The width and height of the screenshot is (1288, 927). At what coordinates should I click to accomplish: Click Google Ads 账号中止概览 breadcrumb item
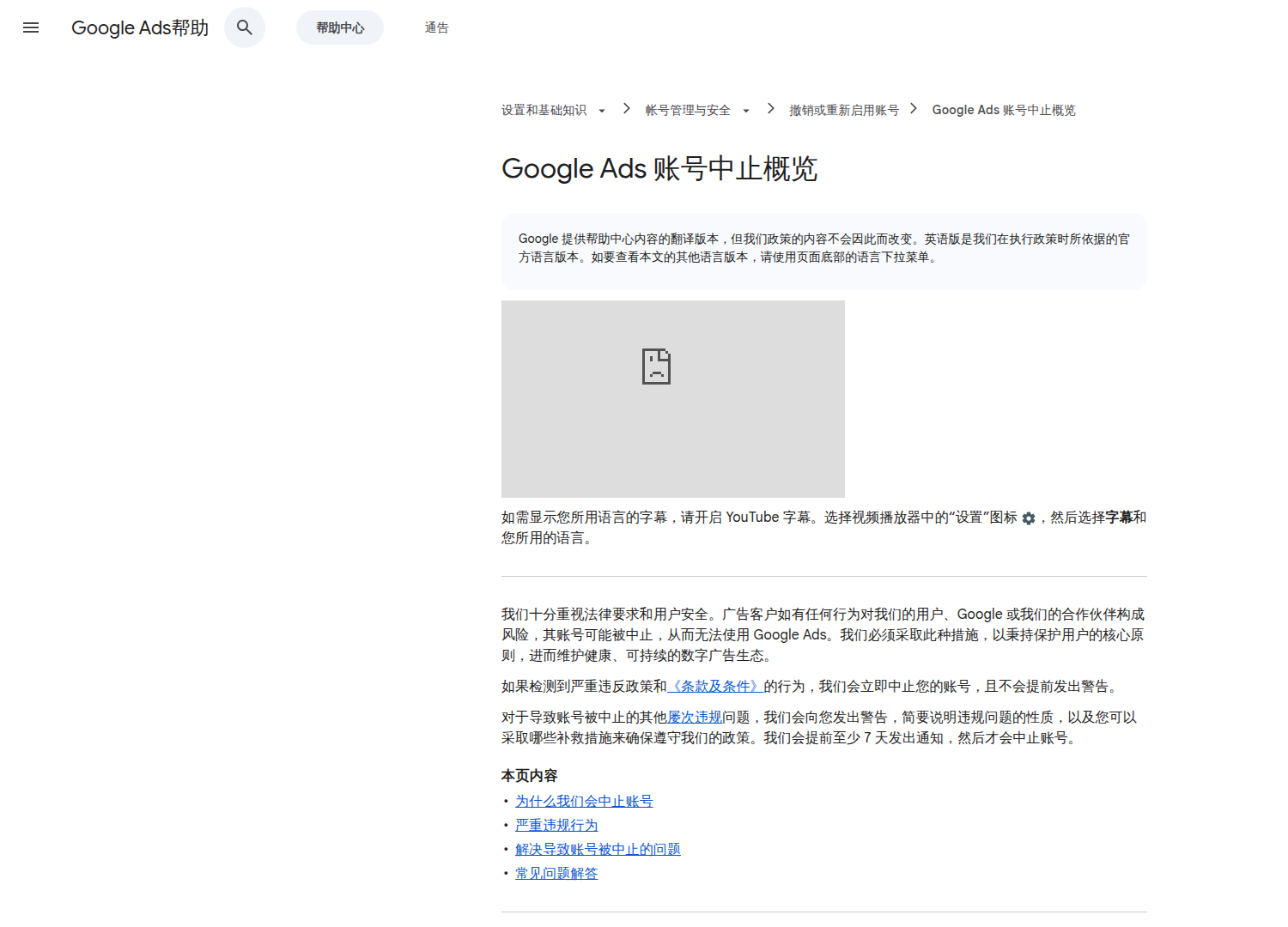click(x=1004, y=110)
